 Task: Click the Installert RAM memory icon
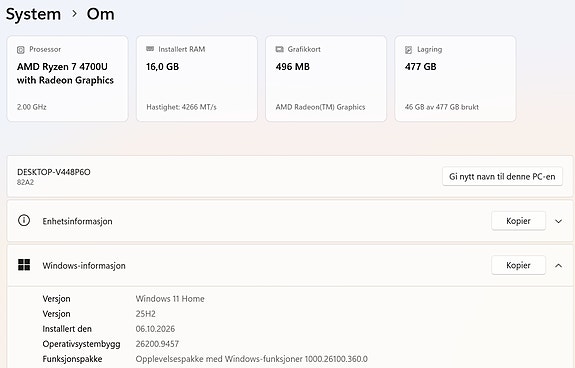150,49
